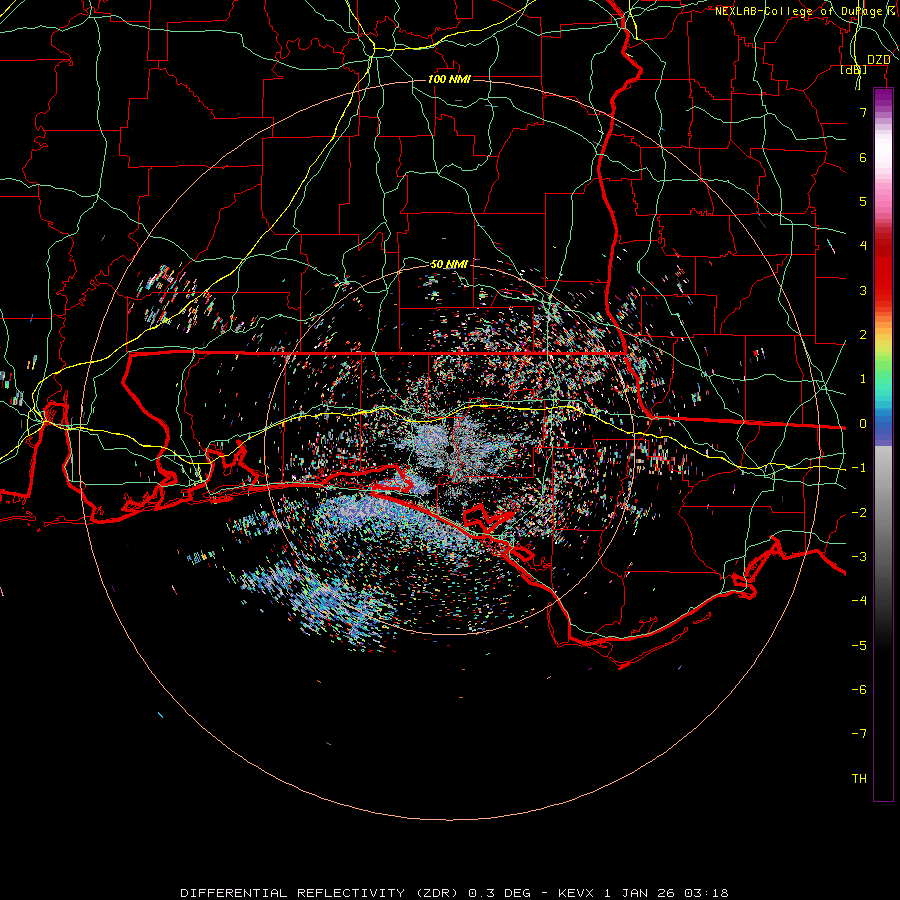
Task: Click the "03:18" time in the caption
Action: [x=709, y=893]
